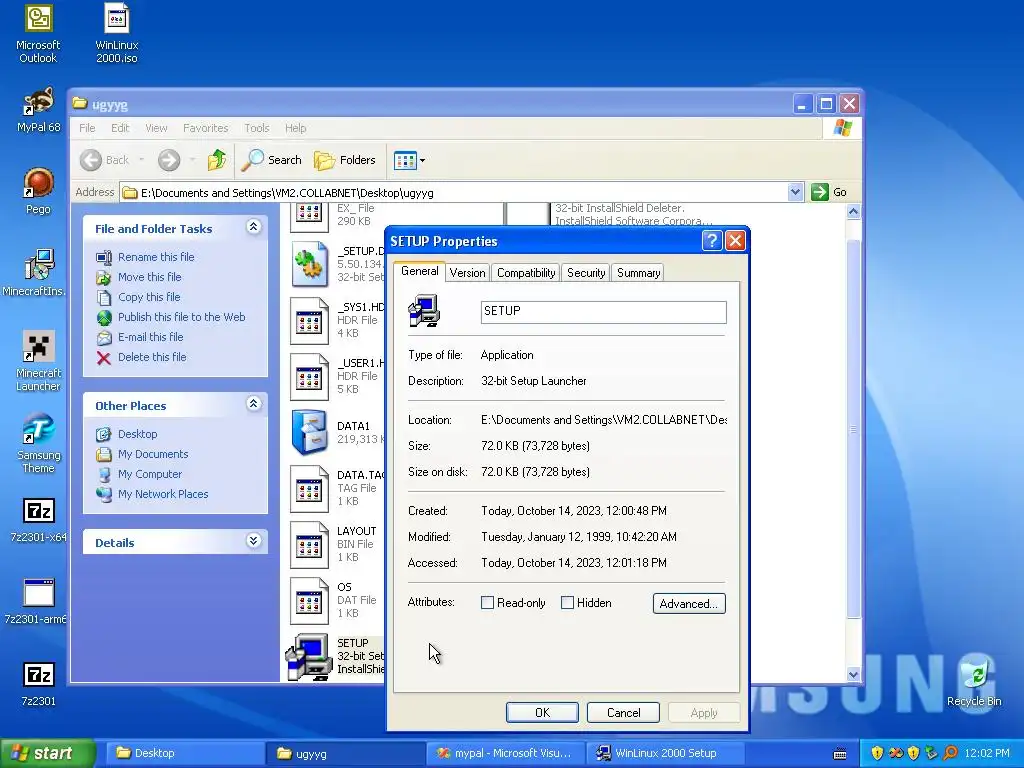Click Cancel in SETUP Properties

coord(623,712)
